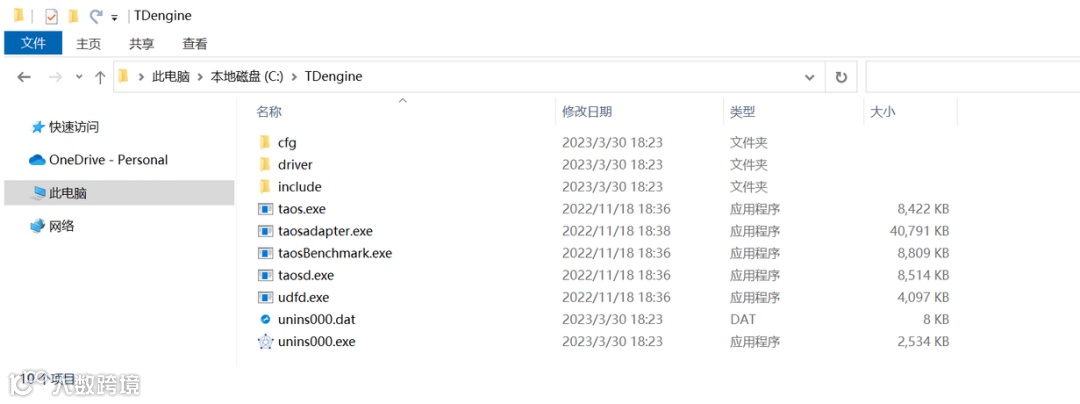
Task: Select the udfd.exe file name
Action: [x=304, y=297]
